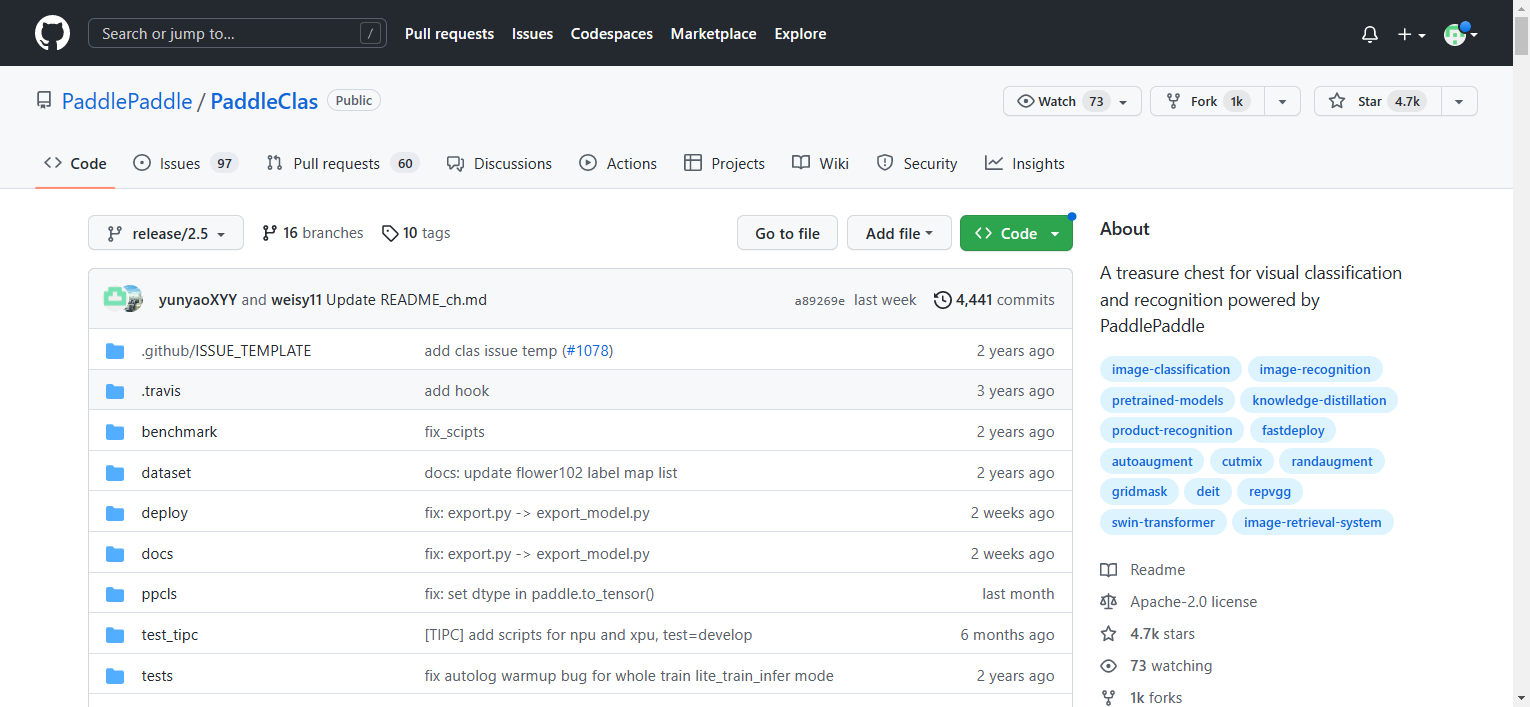
Task: Click the knowledge-distillation topic tag
Action: (x=1319, y=400)
